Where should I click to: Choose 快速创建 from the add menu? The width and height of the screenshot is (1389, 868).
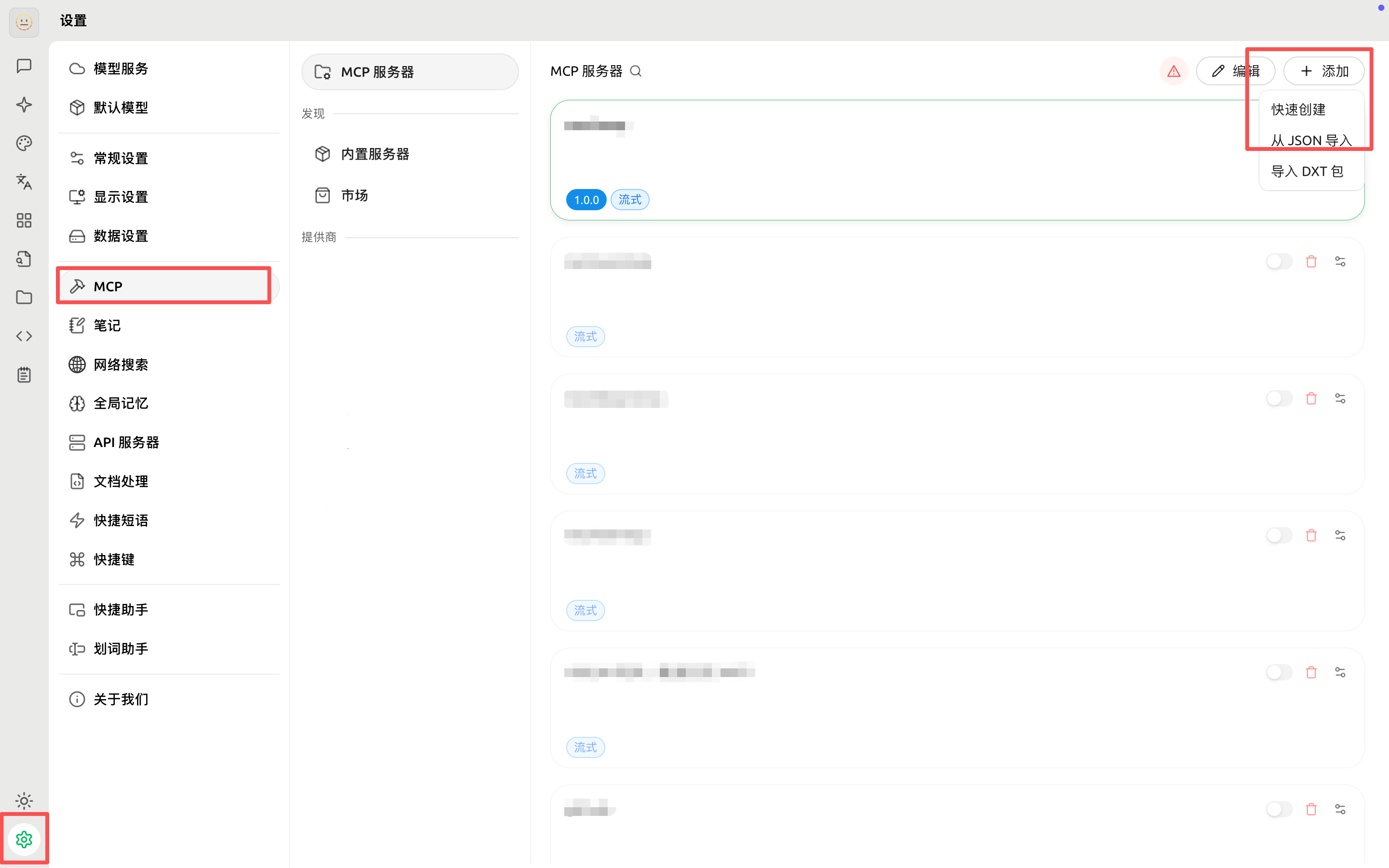pyautogui.click(x=1298, y=109)
